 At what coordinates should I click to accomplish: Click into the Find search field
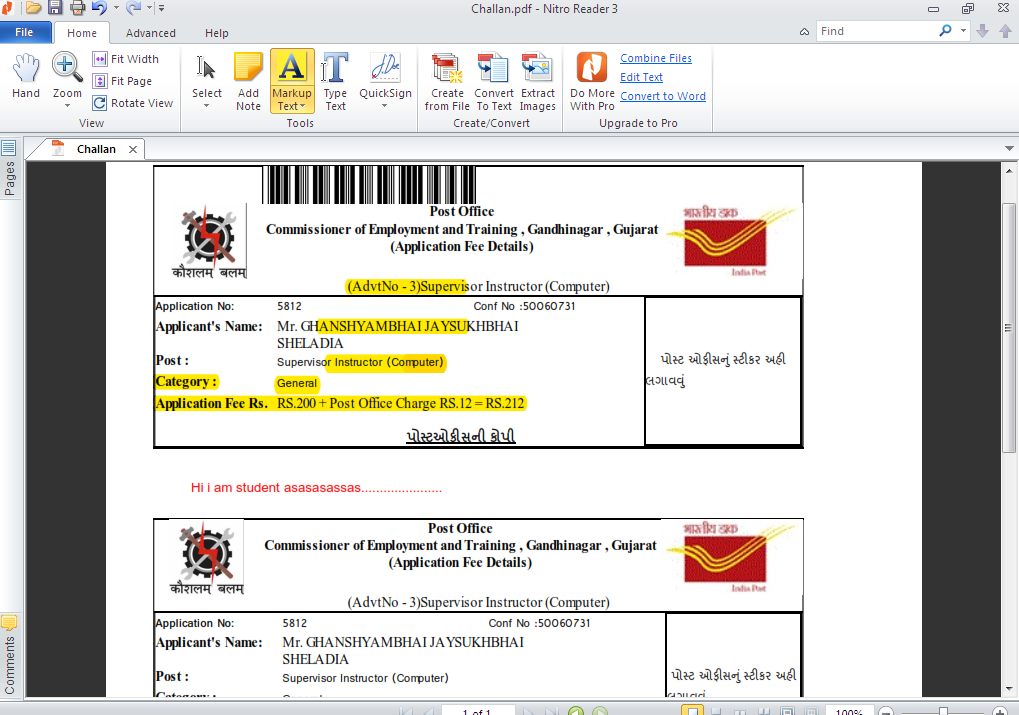pyautogui.click(x=875, y=31)
